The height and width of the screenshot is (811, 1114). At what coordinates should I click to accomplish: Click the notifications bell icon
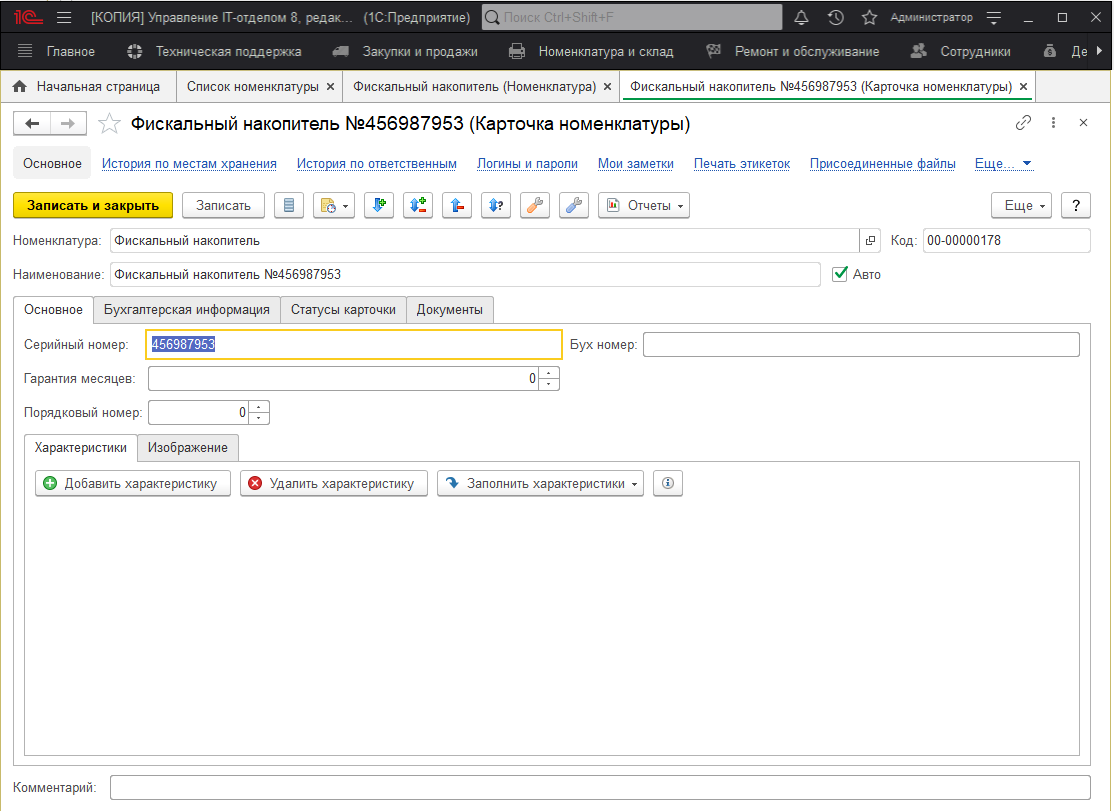801,18
